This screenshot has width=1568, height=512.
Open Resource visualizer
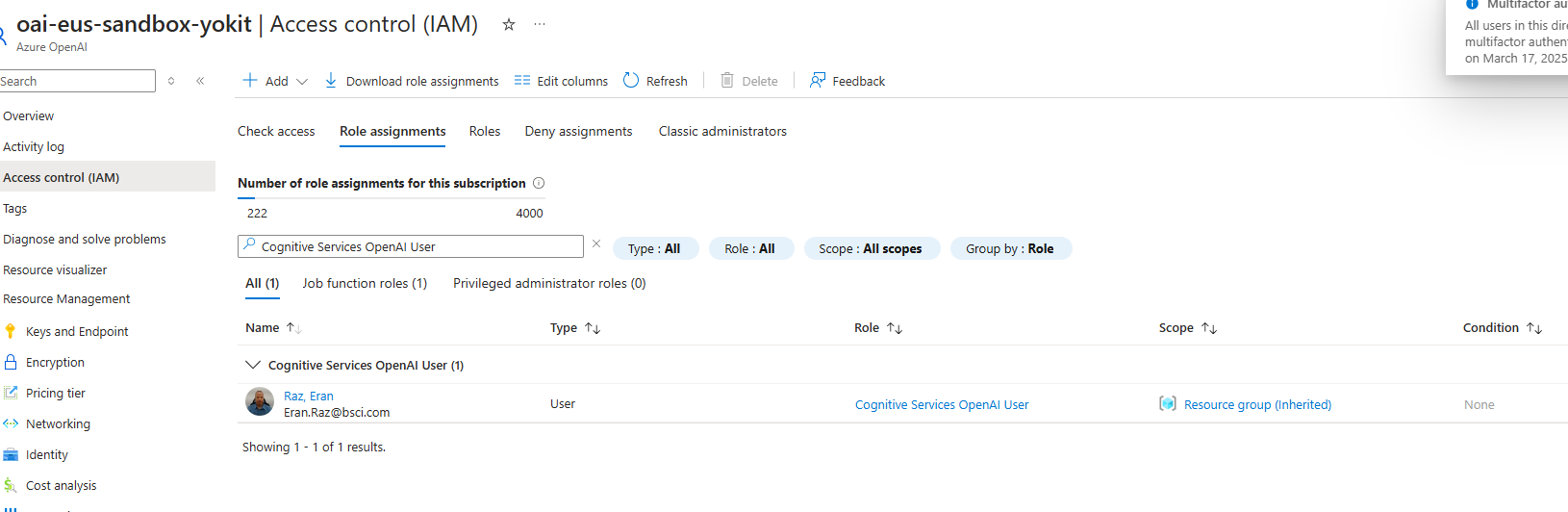coord(55,269)
